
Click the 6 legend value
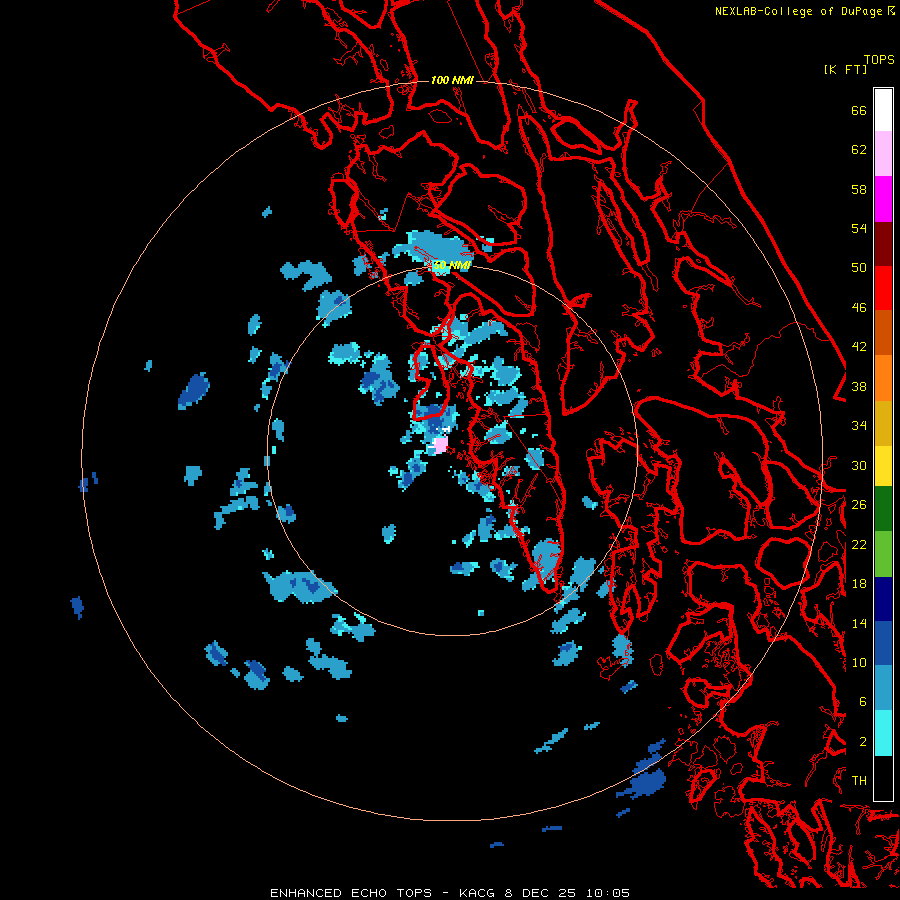(x=863, y=701)
